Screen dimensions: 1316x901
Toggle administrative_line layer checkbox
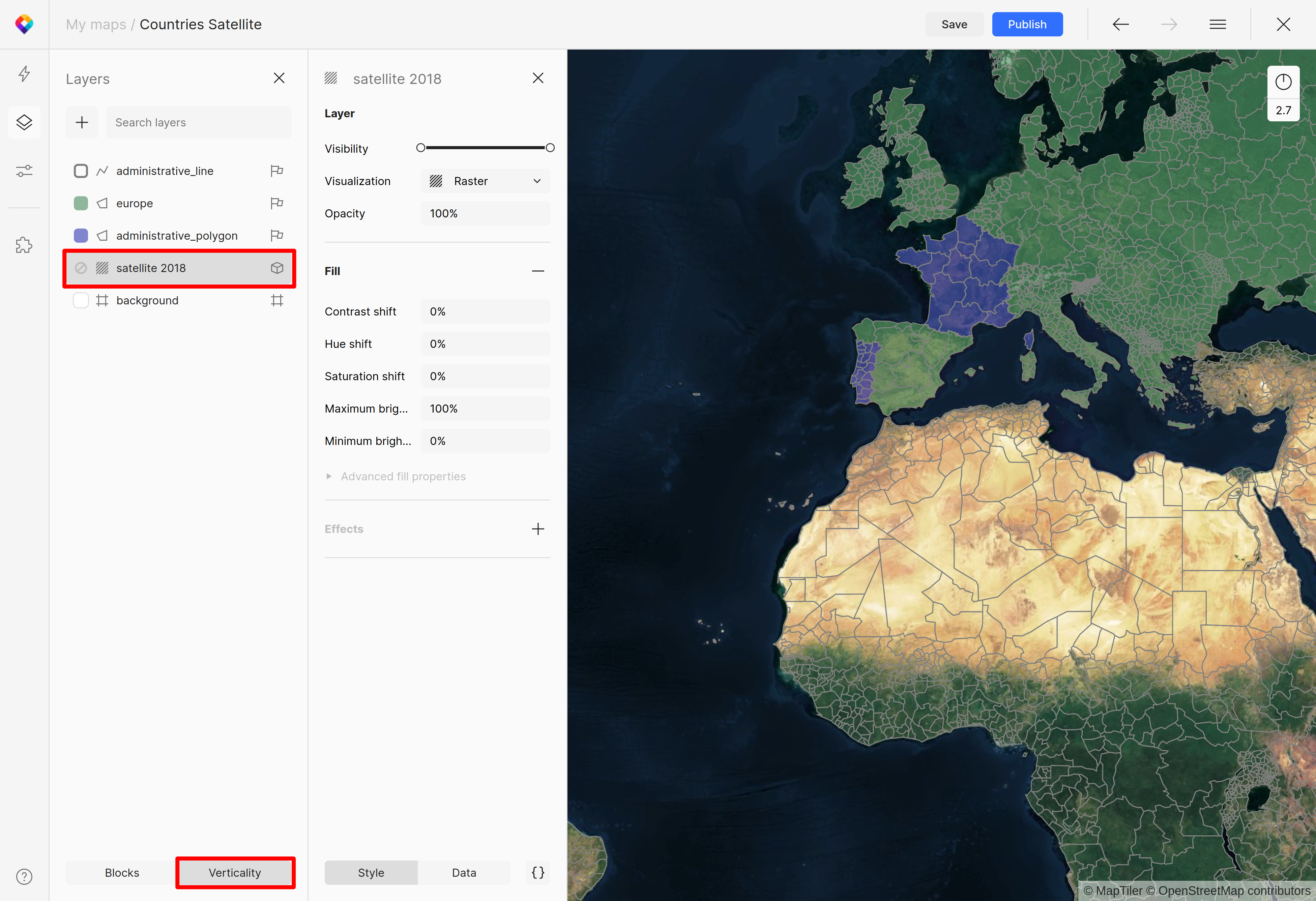click(81, 171)
